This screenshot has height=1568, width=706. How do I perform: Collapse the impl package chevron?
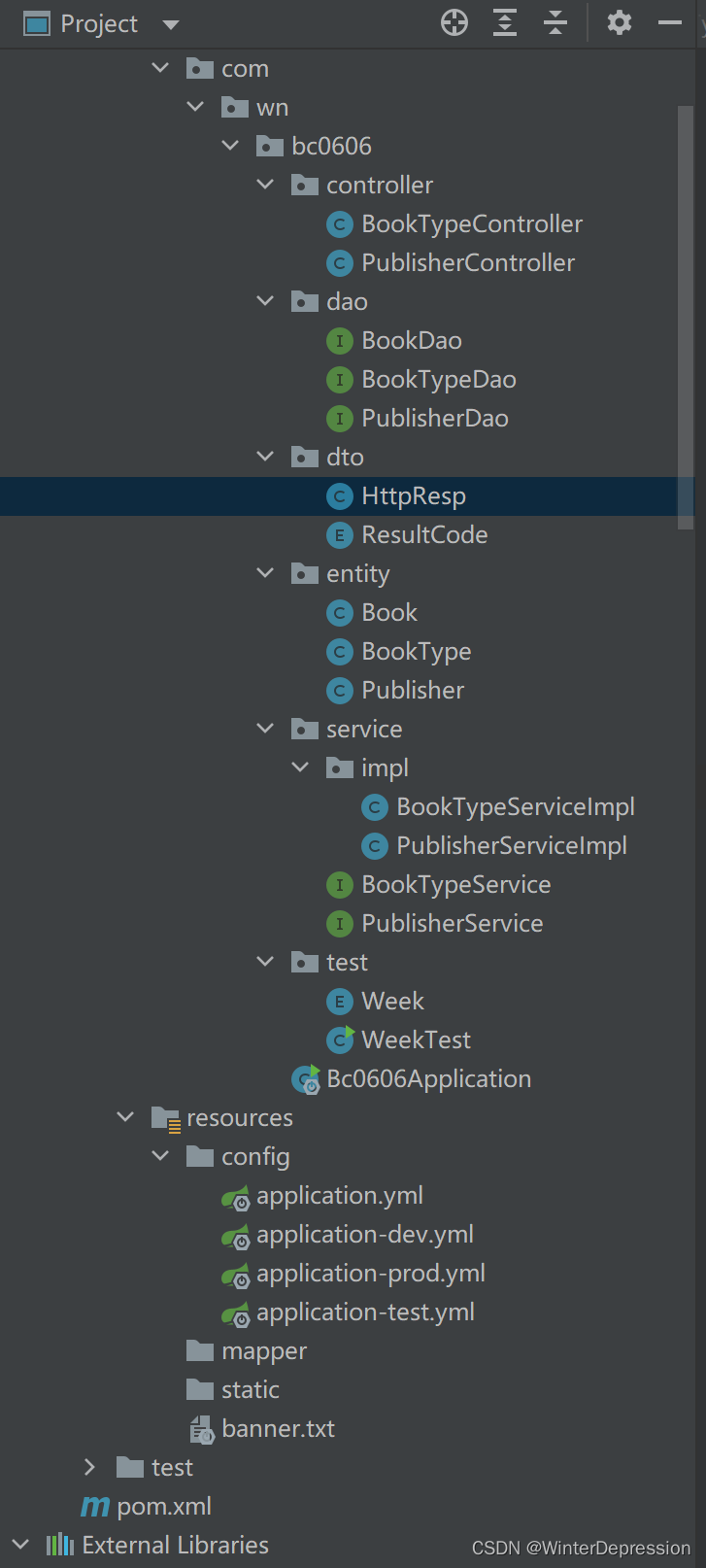pyautogui.click(x=300, y=767)
